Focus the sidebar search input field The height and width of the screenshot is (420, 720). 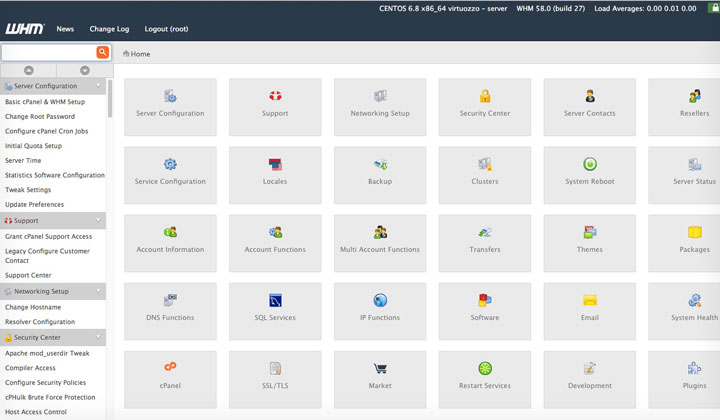coord(49,52)
